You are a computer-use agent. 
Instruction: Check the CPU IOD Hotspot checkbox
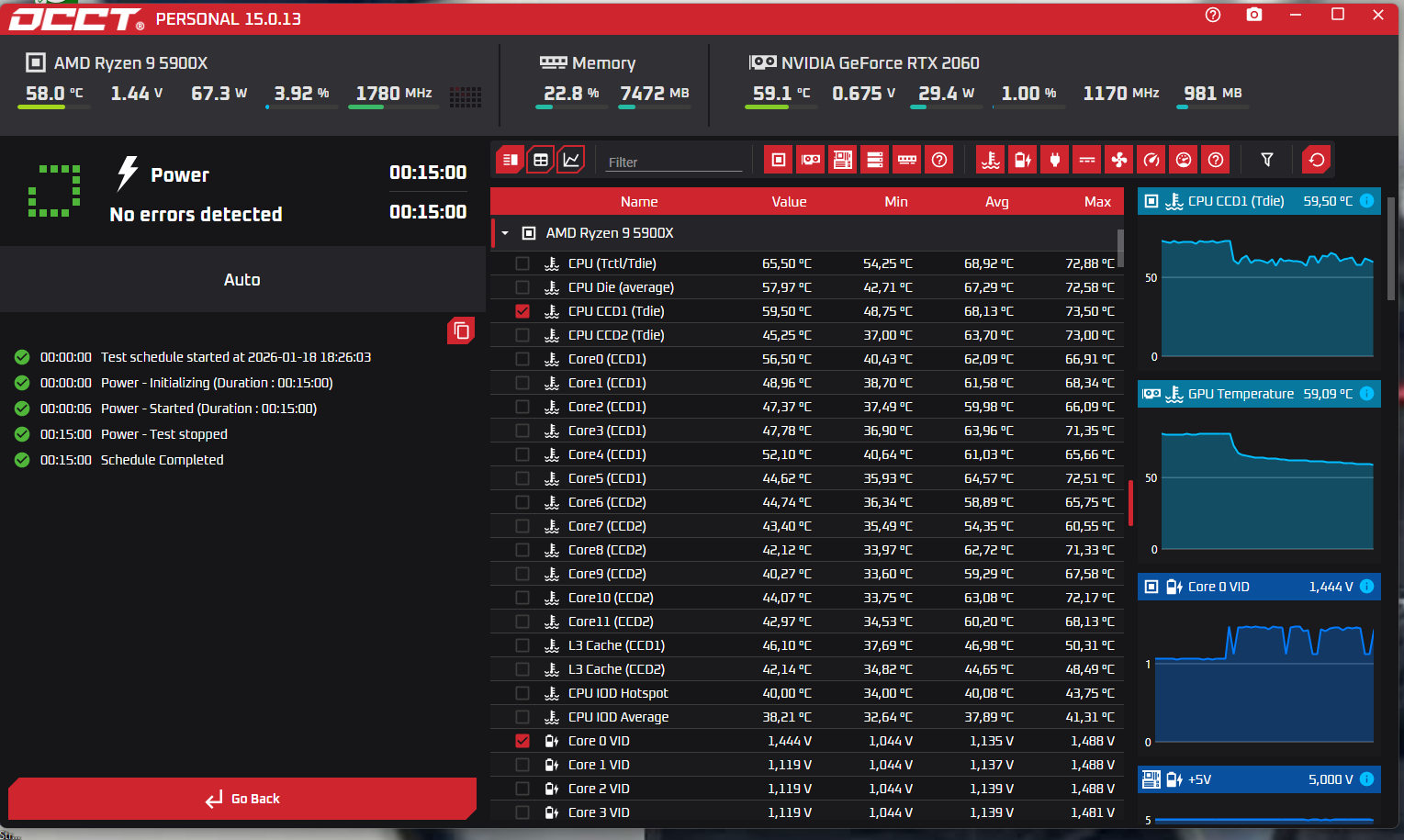522,693
